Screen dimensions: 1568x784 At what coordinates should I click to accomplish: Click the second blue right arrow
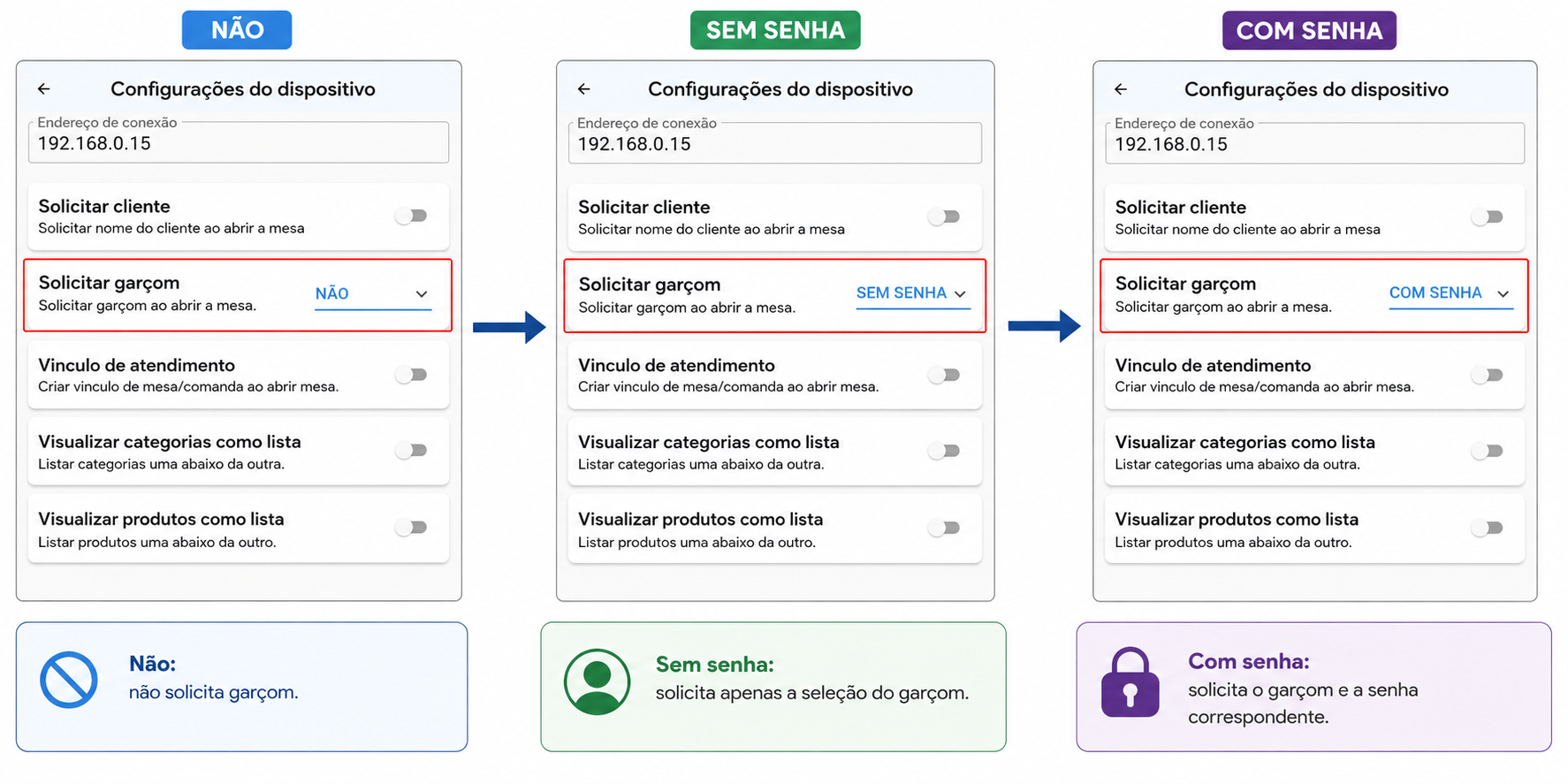pyautogui.click(x=1044, y=326)
